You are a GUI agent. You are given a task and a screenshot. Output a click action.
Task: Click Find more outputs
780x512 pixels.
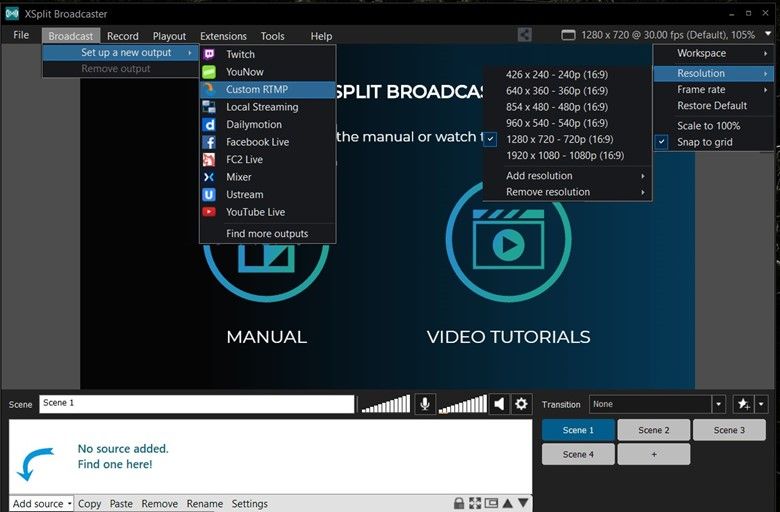[x=268, y=233]
